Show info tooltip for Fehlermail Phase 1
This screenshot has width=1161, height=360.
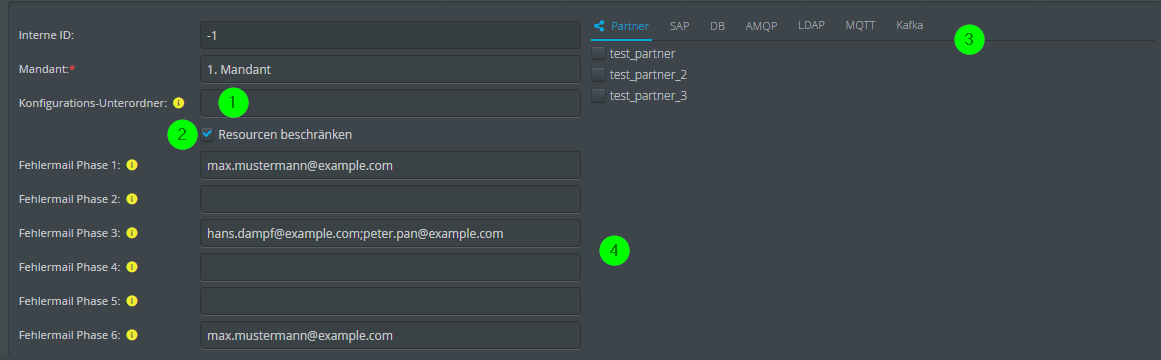tap(132, 165)
